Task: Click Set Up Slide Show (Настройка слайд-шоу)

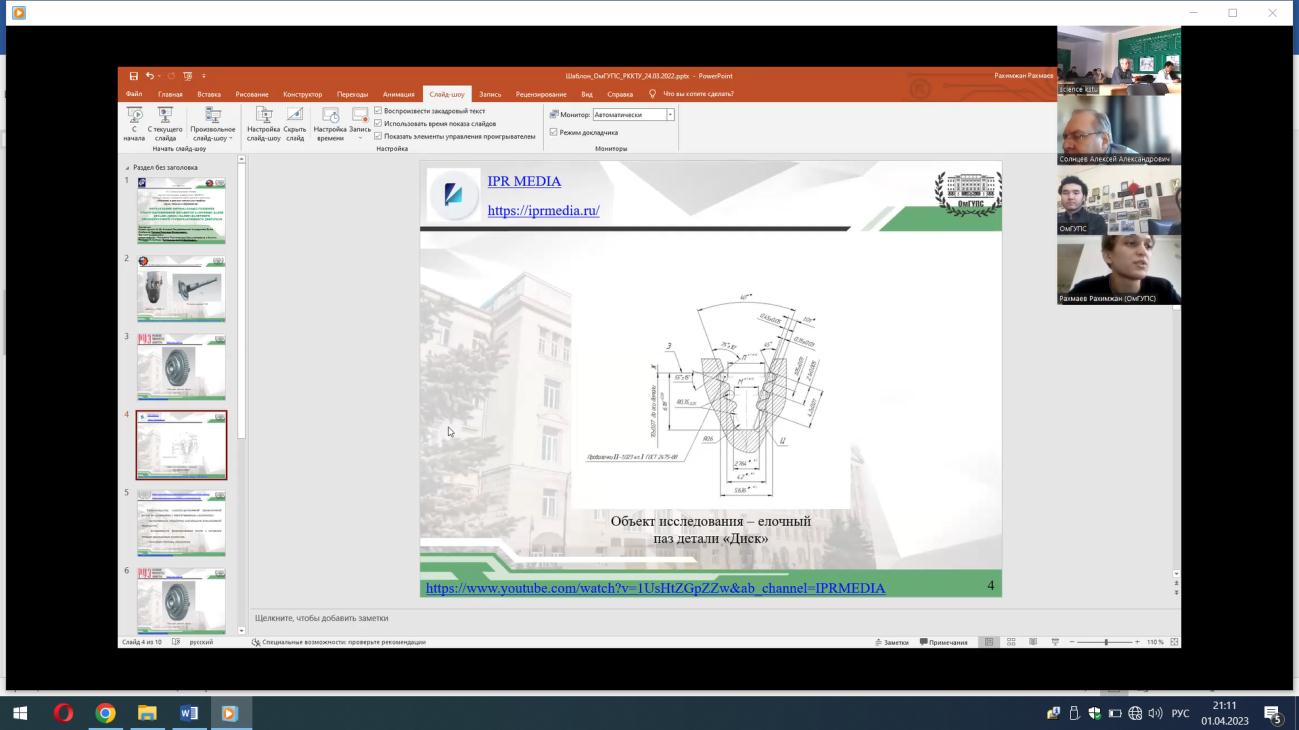Action: tap(263, 115)
